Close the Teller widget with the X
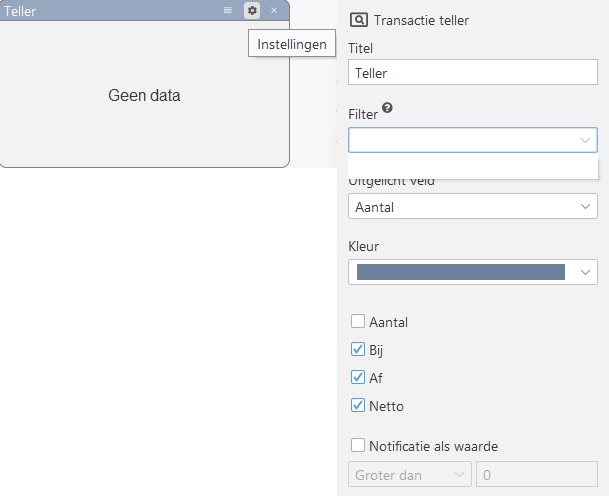This screenshot has height=496, width=609. [x=274, y=10]
